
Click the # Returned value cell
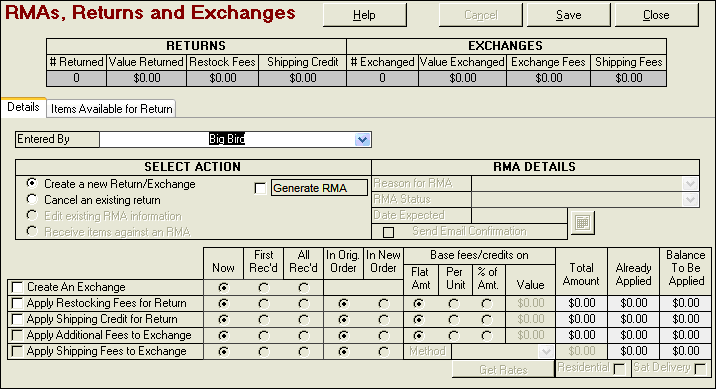coord(76,78)
